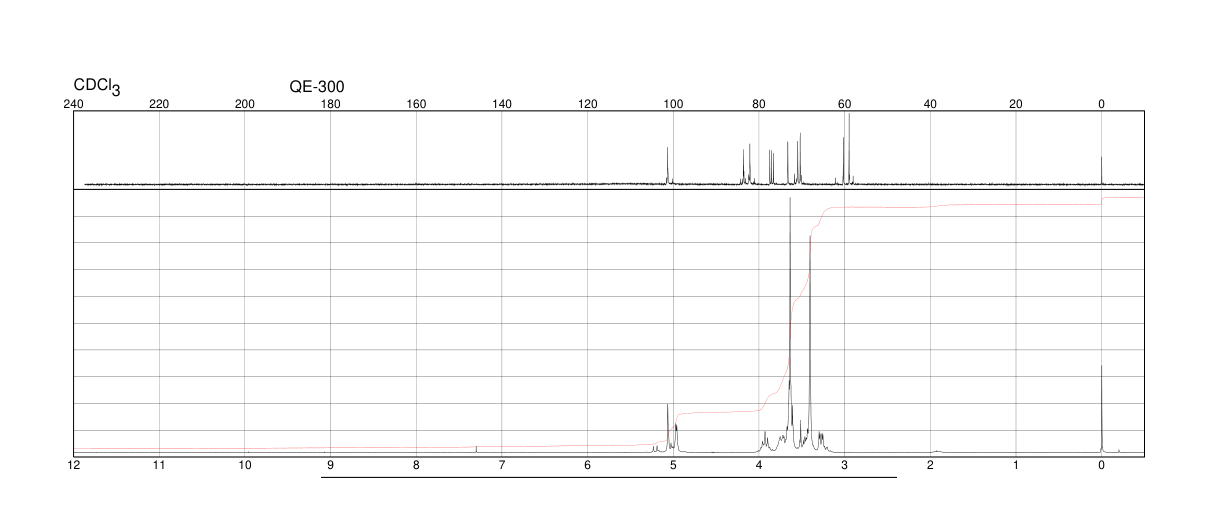
Task: Select the 200 tick label on carbon axis
Action: point(245,104)
